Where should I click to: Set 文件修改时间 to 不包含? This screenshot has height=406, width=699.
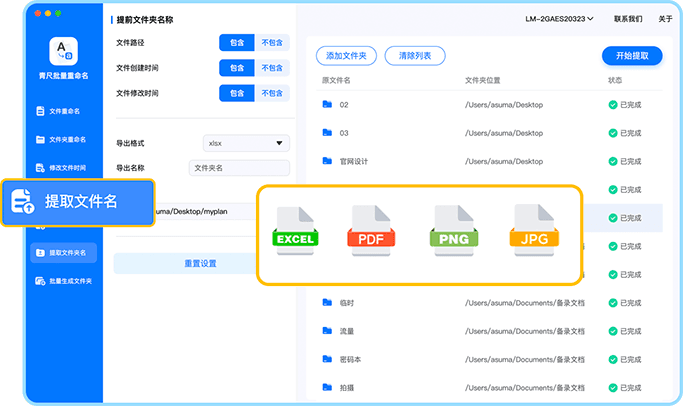tap(271, 93)
